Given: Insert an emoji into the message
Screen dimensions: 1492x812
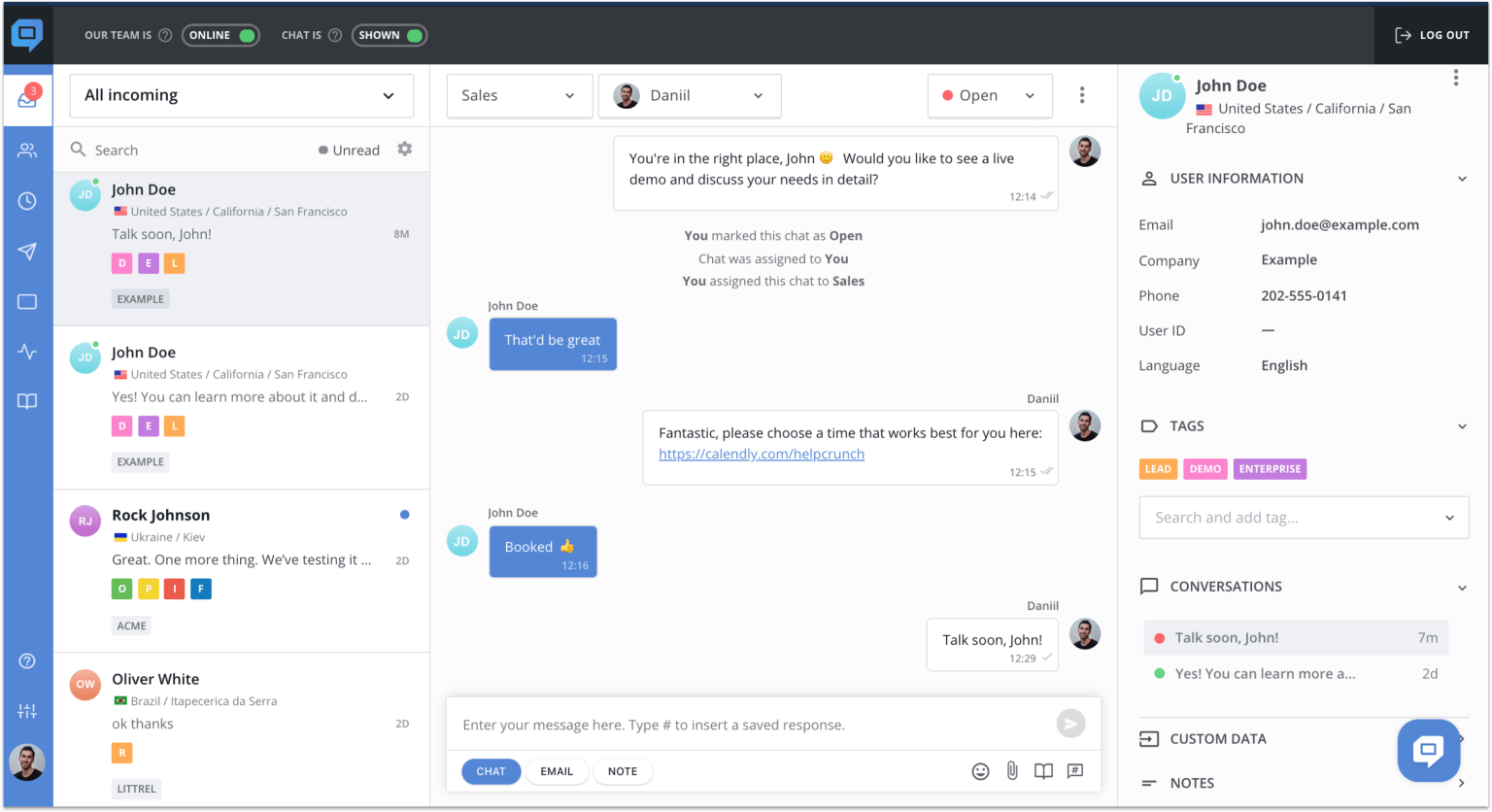Looking at the screenshot, I should click(980, 770).
